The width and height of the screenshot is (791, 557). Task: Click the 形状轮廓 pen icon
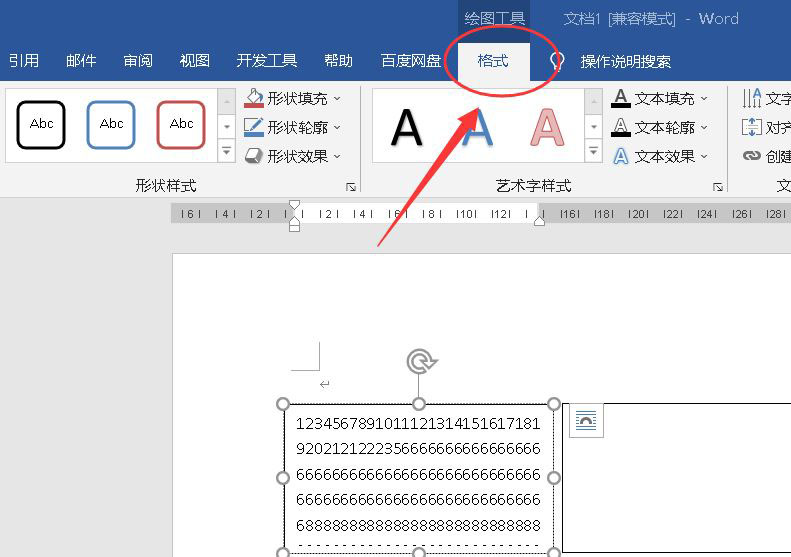254,127
